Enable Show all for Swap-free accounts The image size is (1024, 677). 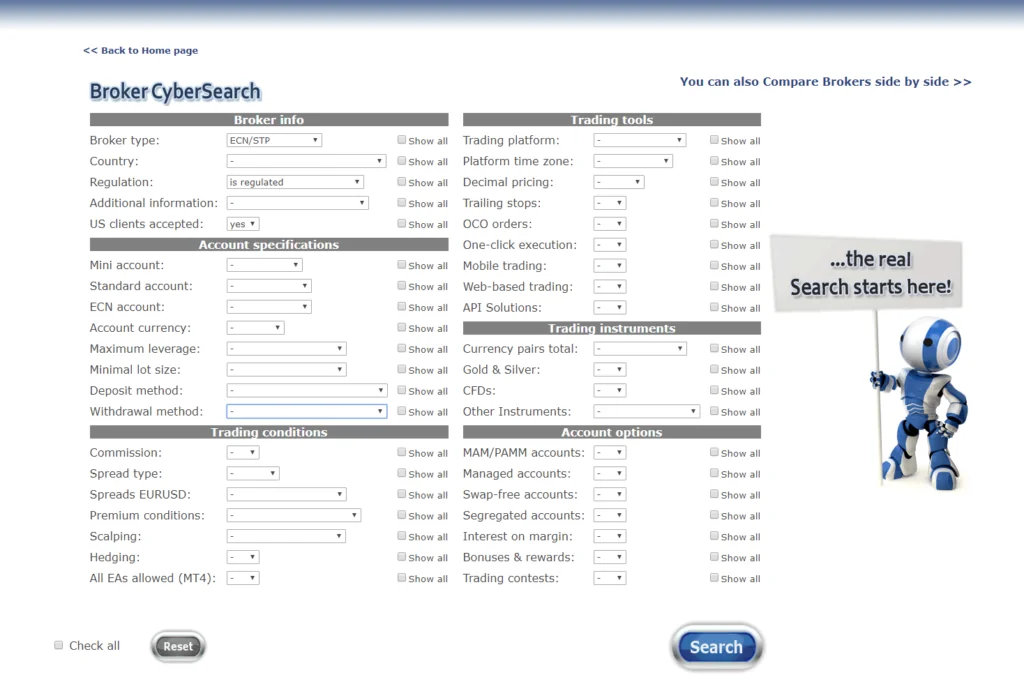714,495
